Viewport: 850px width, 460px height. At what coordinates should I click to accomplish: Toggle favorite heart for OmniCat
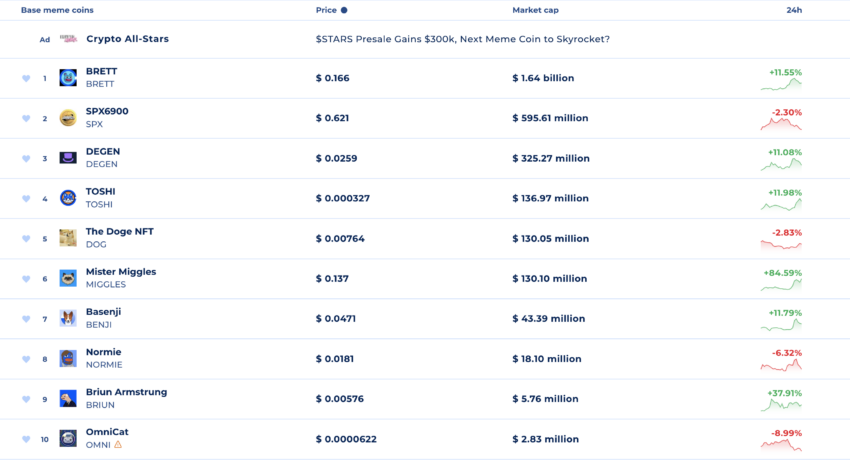26,439
